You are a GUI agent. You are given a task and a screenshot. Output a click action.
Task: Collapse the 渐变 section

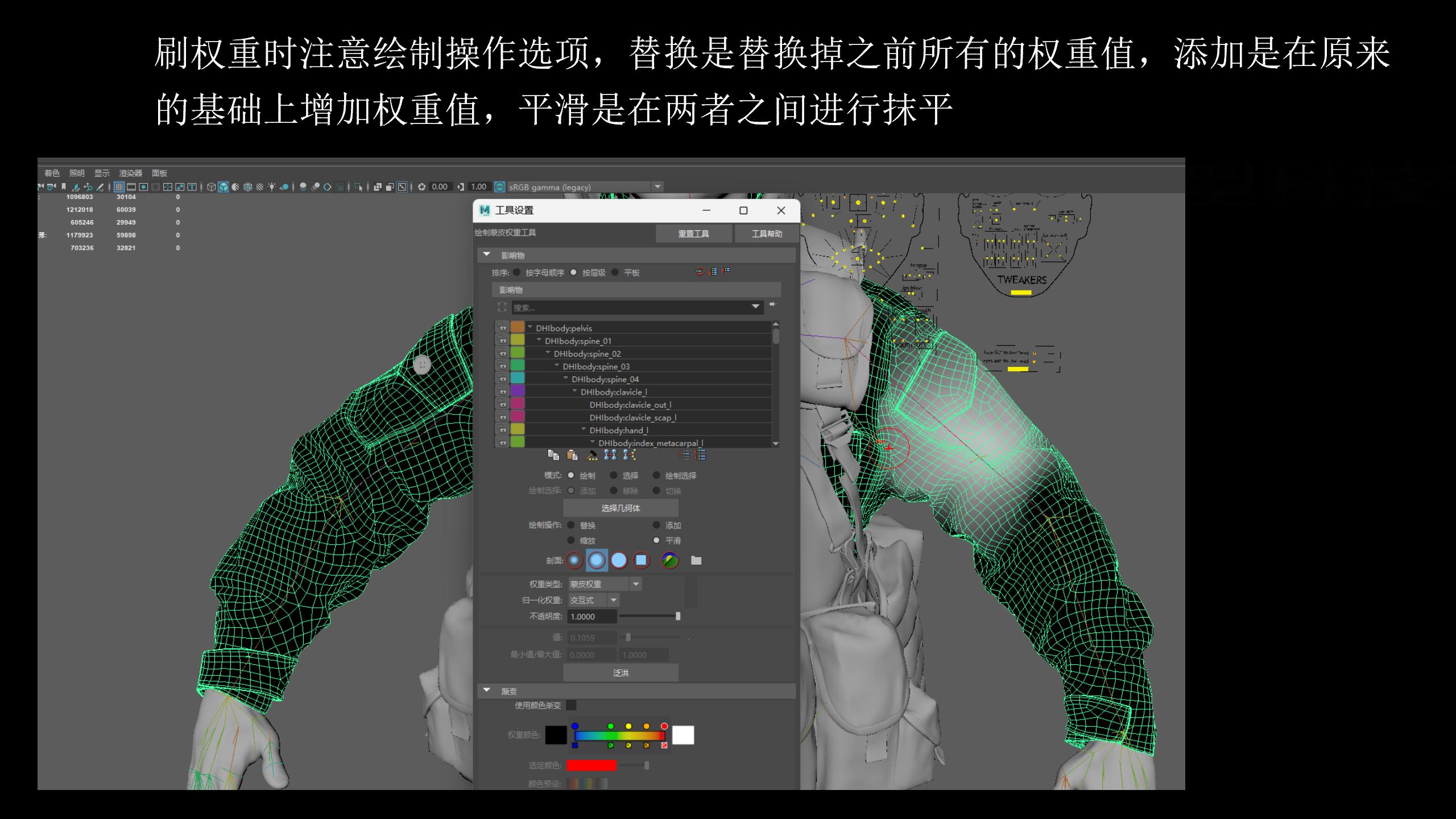(x=636, y=690)
